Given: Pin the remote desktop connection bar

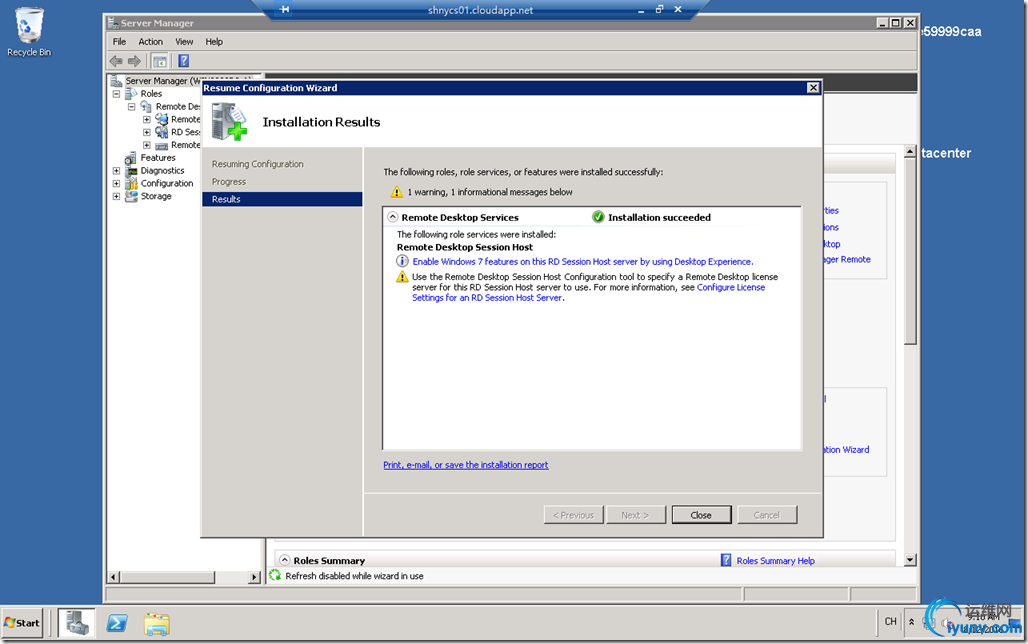Looking at the screenshot, I should pos(285,9).
